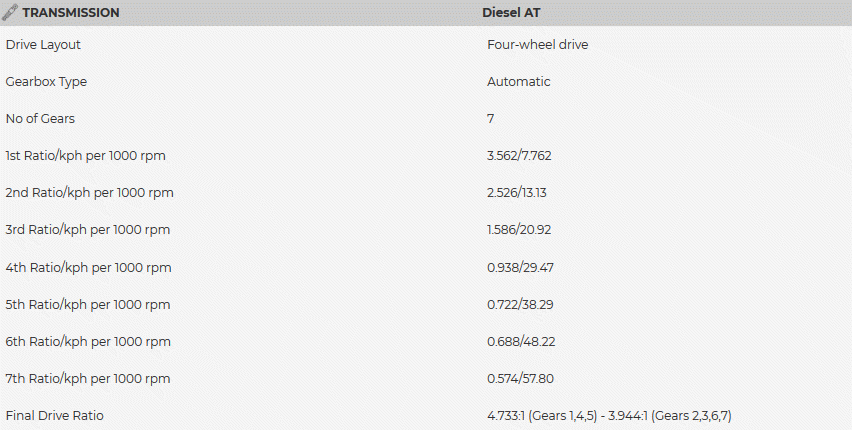This screenshot has width=852, height=430.
Task: Click the Final Drive Ratio label
Action: (x=54, y=415)
